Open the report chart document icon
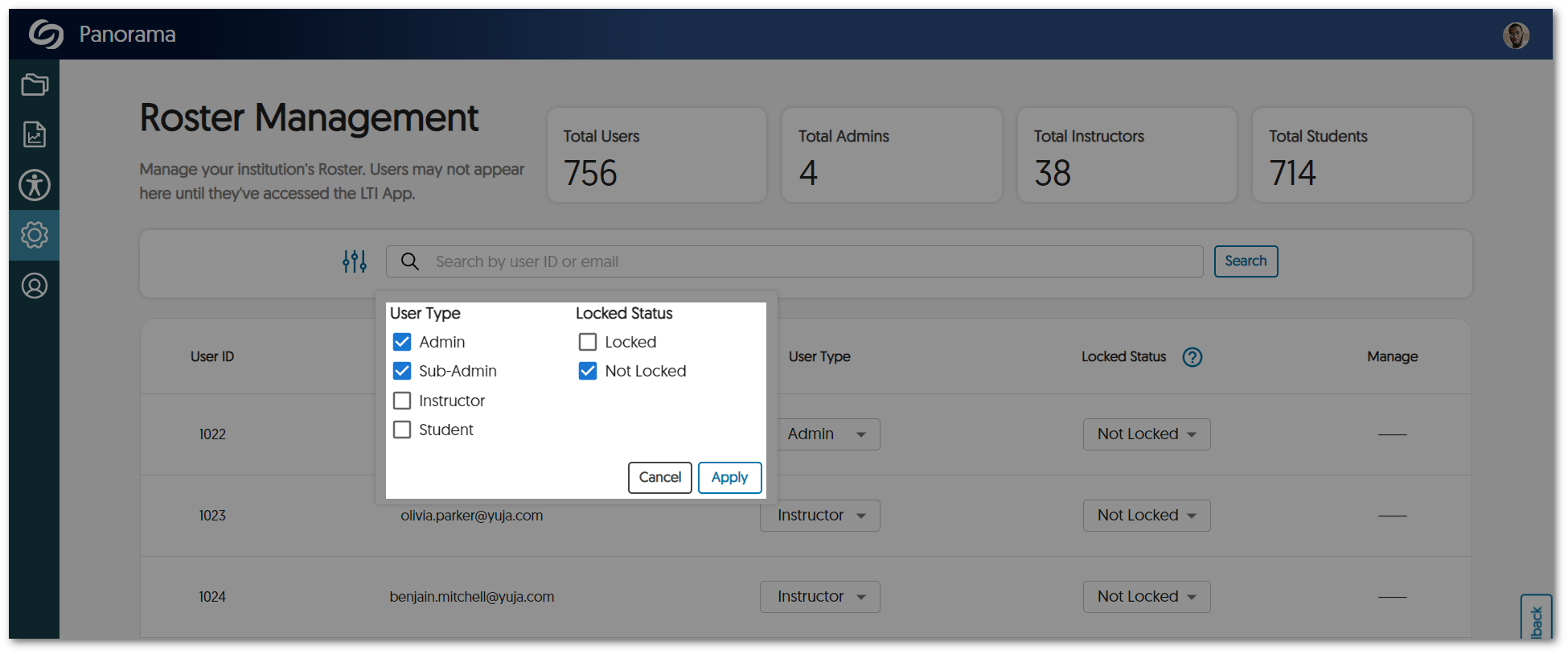This screenshot has width=1568, height=654. click(35, 134)
